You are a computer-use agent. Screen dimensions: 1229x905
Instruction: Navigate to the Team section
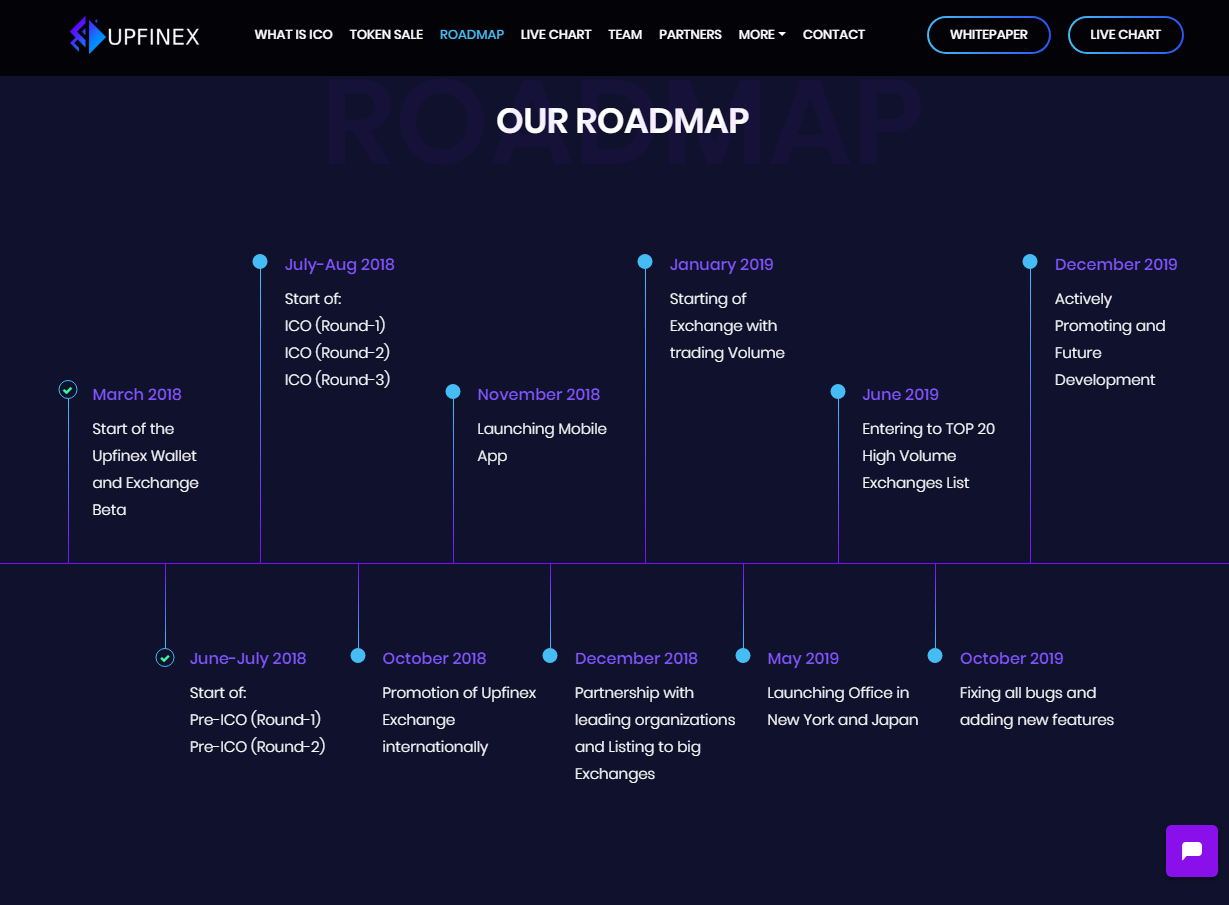tap(625, 34)
